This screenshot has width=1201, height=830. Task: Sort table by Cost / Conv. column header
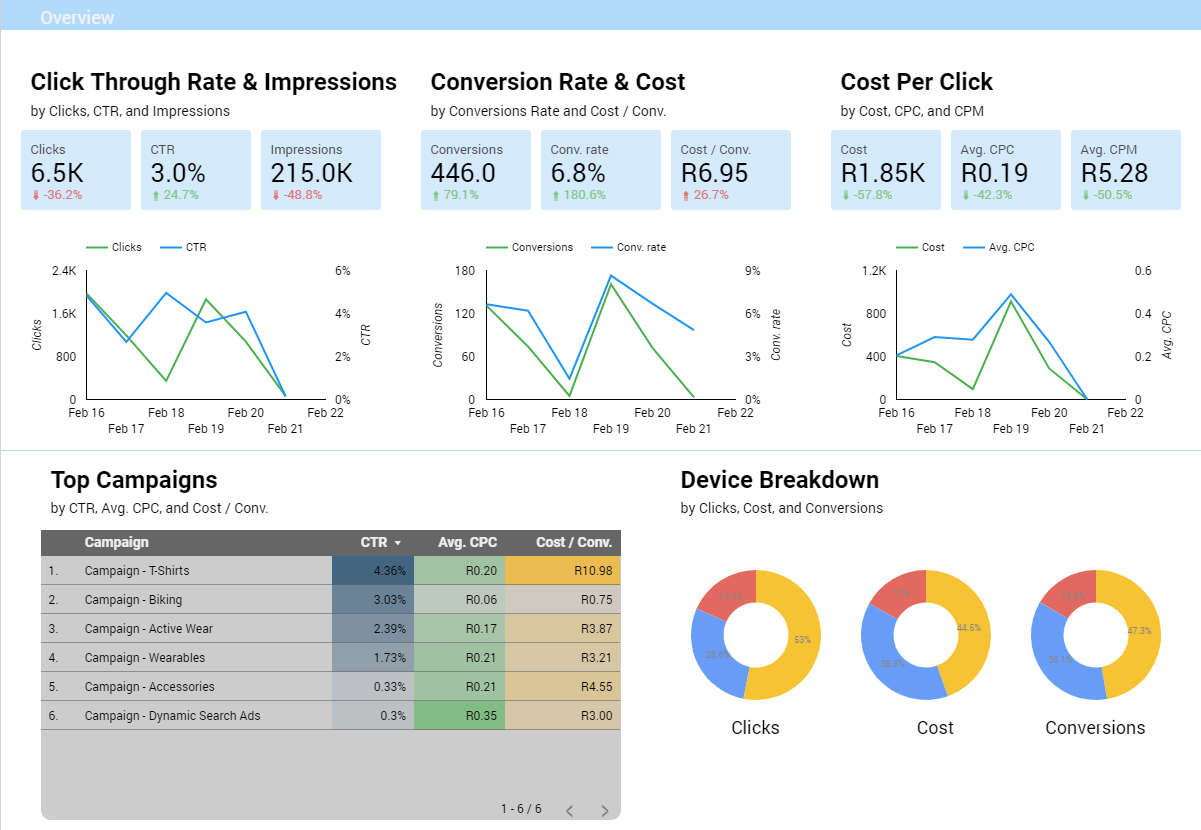click(574, 542)
